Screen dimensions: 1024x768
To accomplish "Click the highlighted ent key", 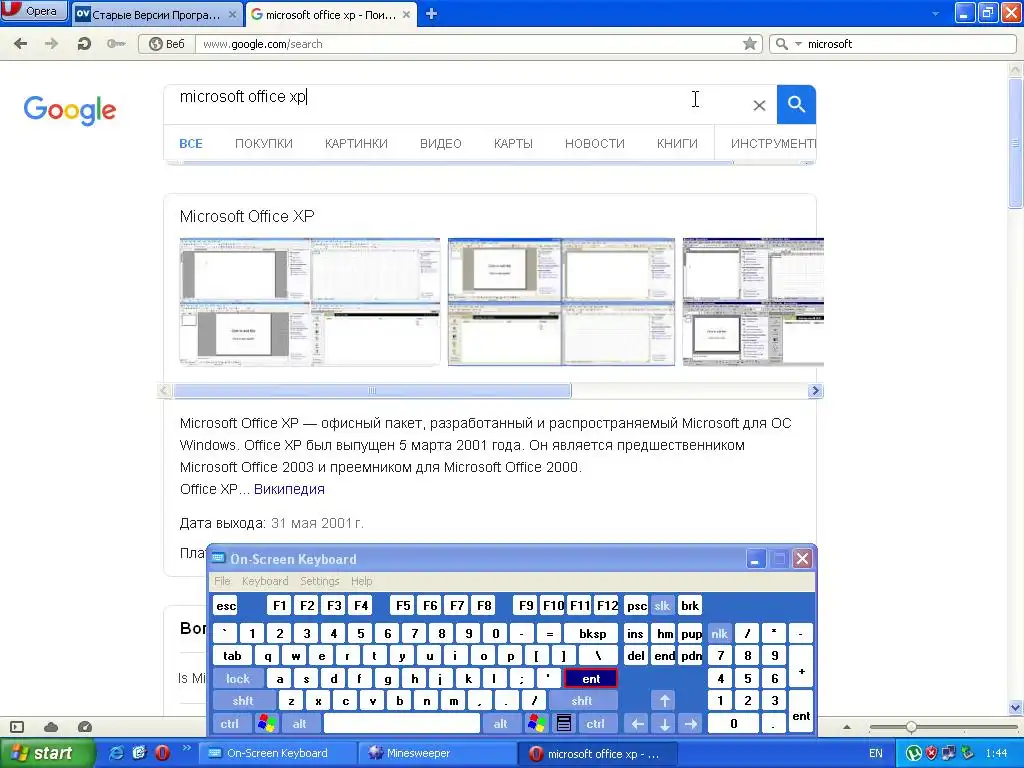I will point(591,679).
